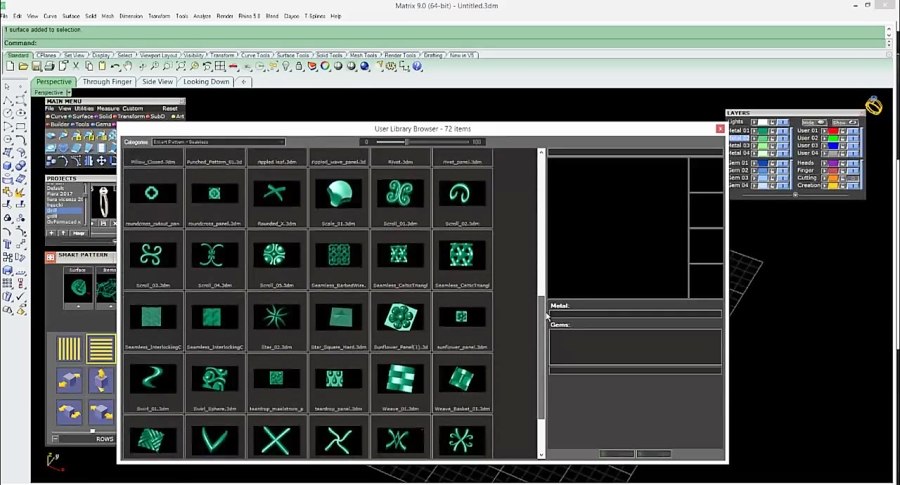Open Perspective viewport label dropdown arrow
This screenshot has width=900, height=485.
click(x=68, y=92)
